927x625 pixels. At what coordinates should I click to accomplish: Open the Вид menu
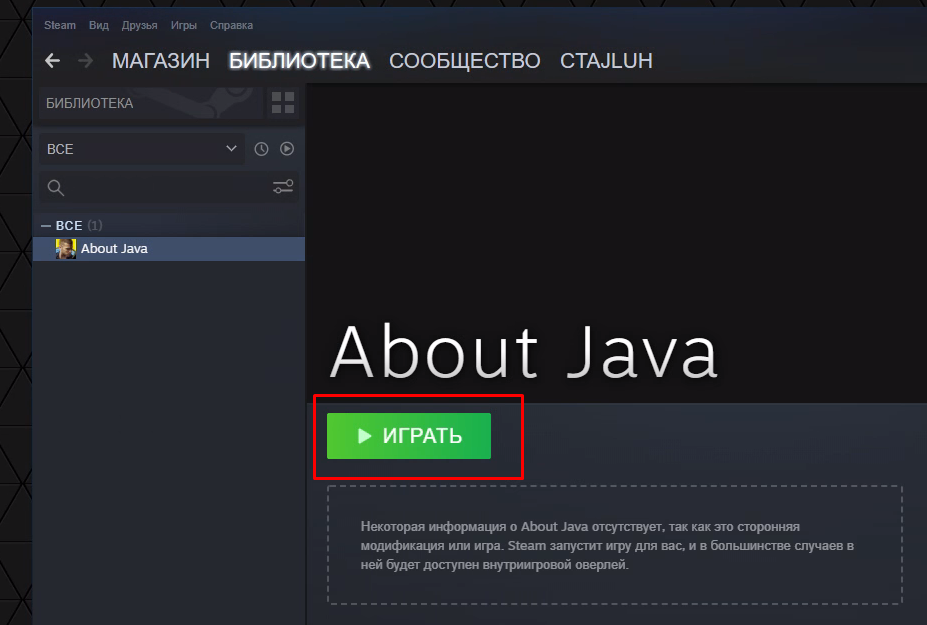coord(99,25)
